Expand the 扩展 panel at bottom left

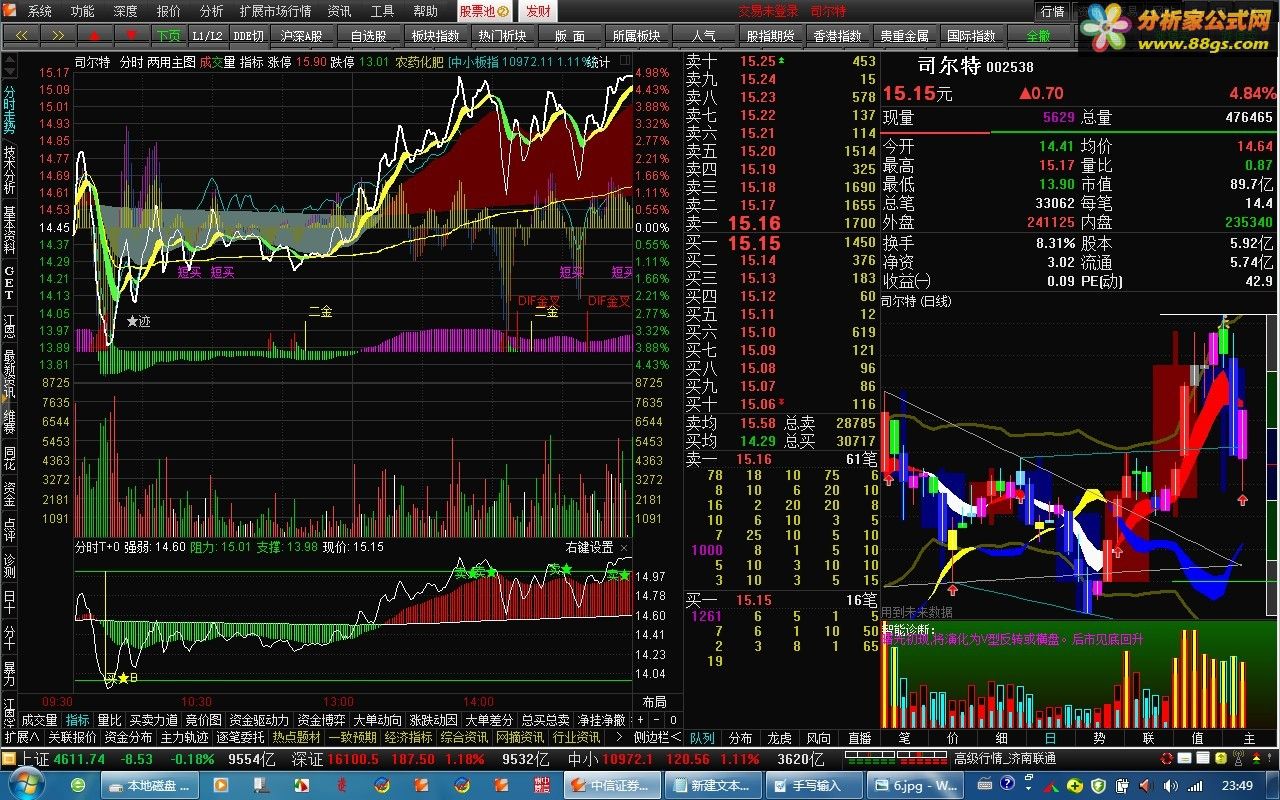(21, 738)
